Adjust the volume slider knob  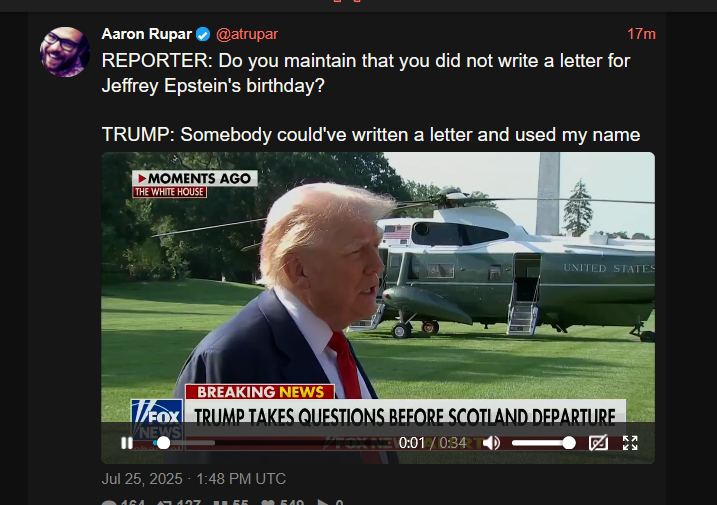pyautogui.click(x=569, y=443)
